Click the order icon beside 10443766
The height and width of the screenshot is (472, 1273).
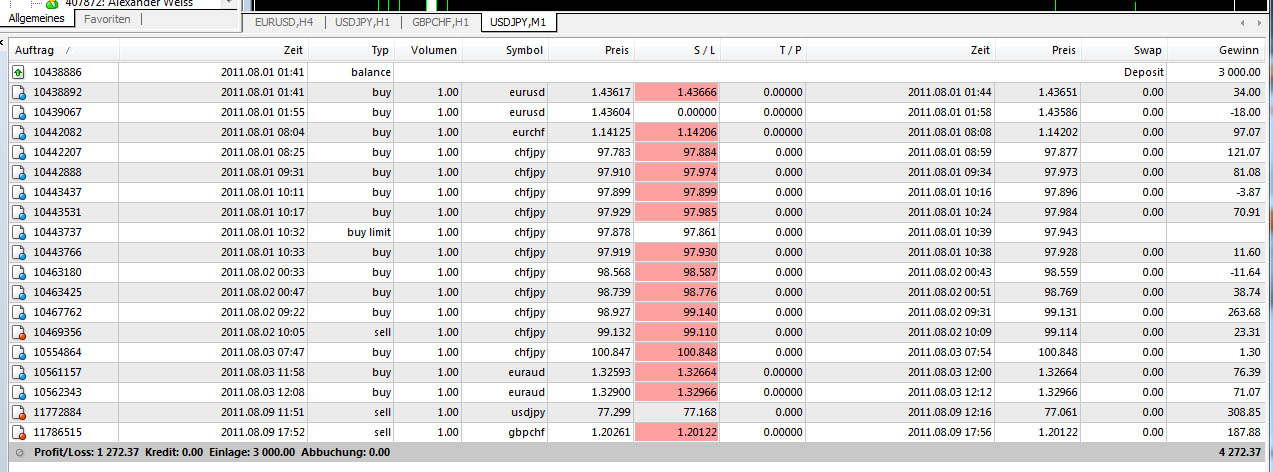(x=19, y=253)
